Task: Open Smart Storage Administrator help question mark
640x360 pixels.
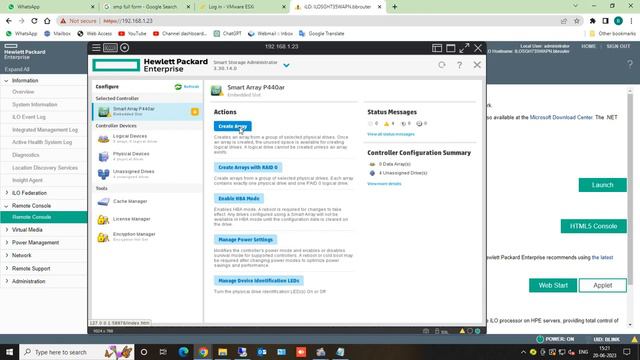Action: click(459, 65)
